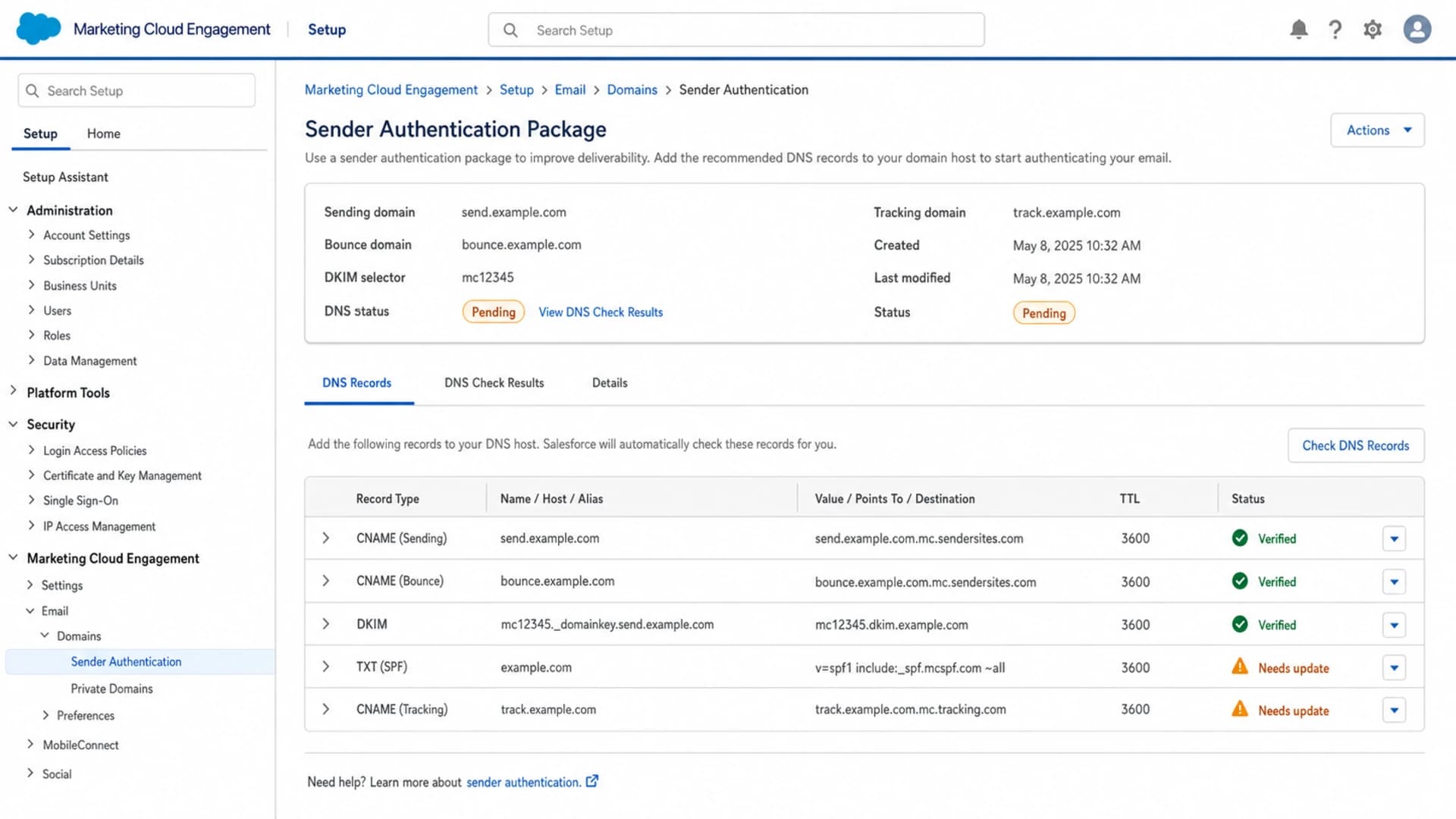The width and height of the screenshot is (1456, 819).
Task: Focus the top Search Setup field
Action: 736,30
